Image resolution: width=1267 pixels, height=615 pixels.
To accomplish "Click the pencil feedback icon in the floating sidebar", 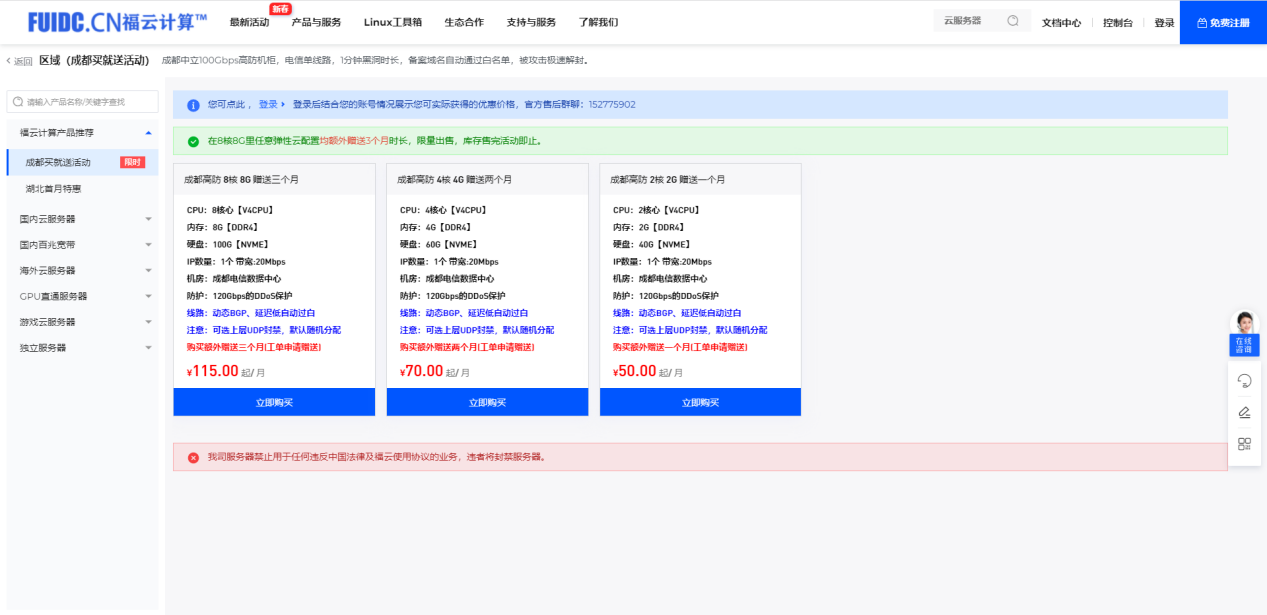I will click(1244, 412).
